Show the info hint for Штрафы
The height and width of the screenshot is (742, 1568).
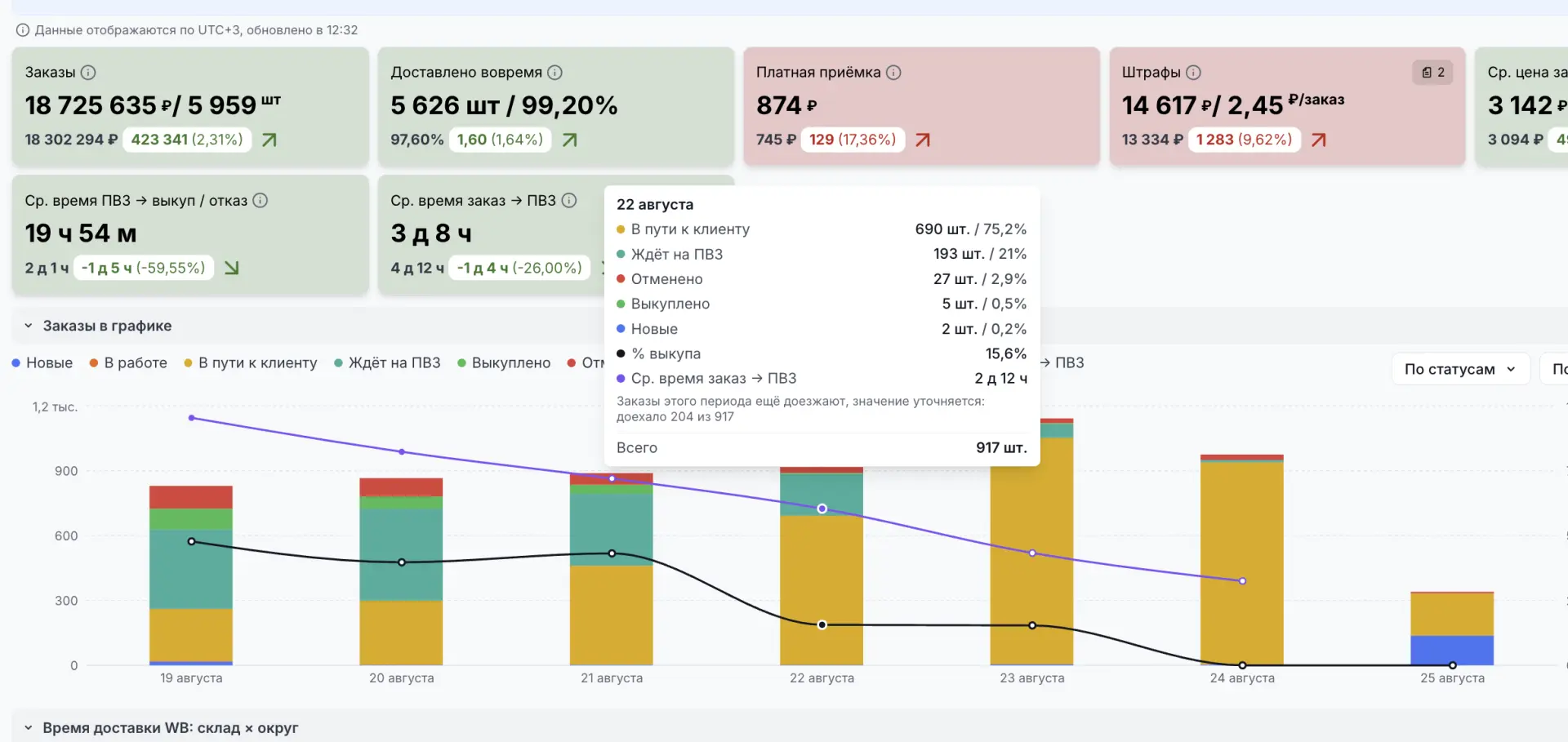coord(1193,73)
